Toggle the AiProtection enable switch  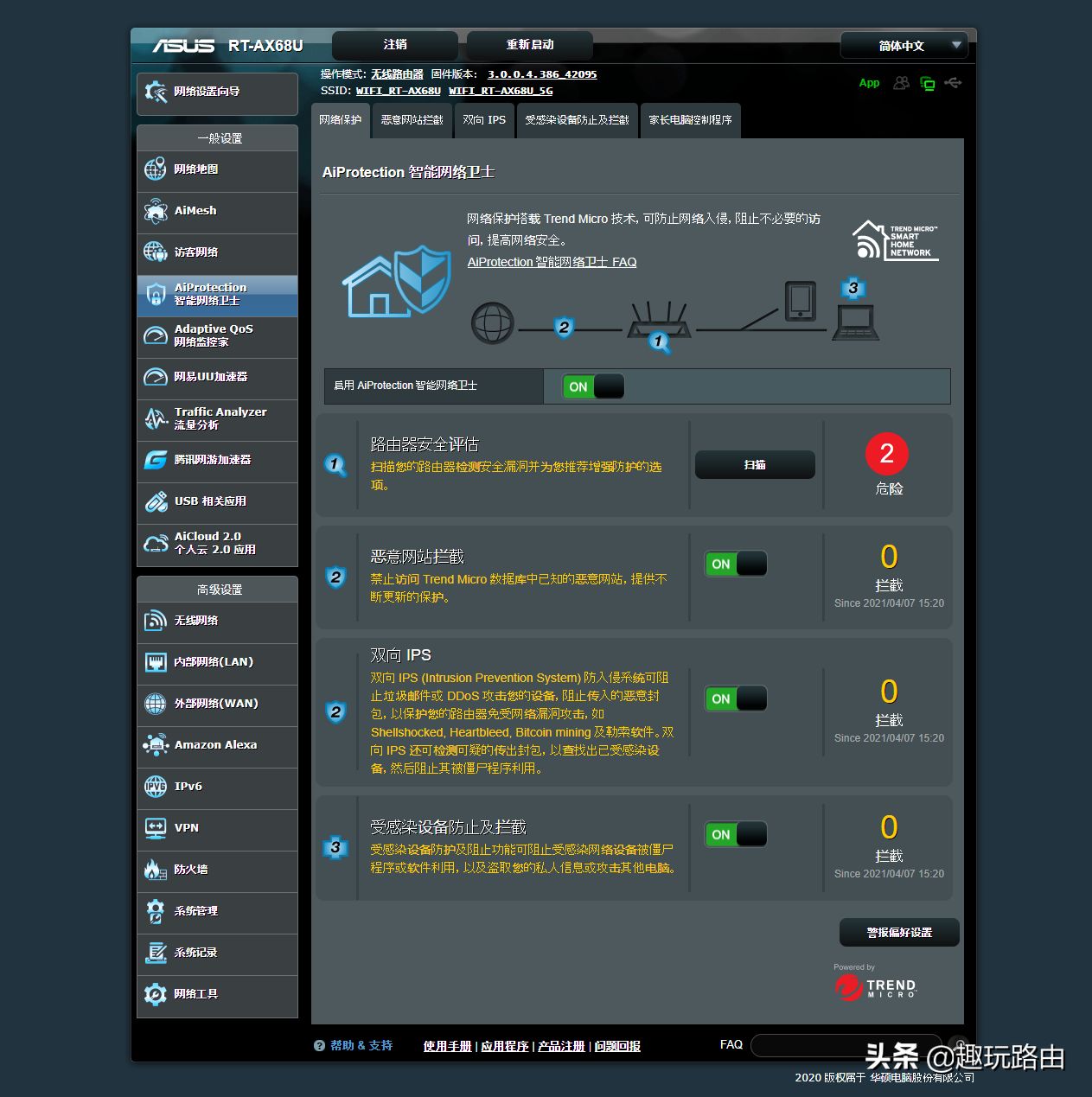point(593,386)
